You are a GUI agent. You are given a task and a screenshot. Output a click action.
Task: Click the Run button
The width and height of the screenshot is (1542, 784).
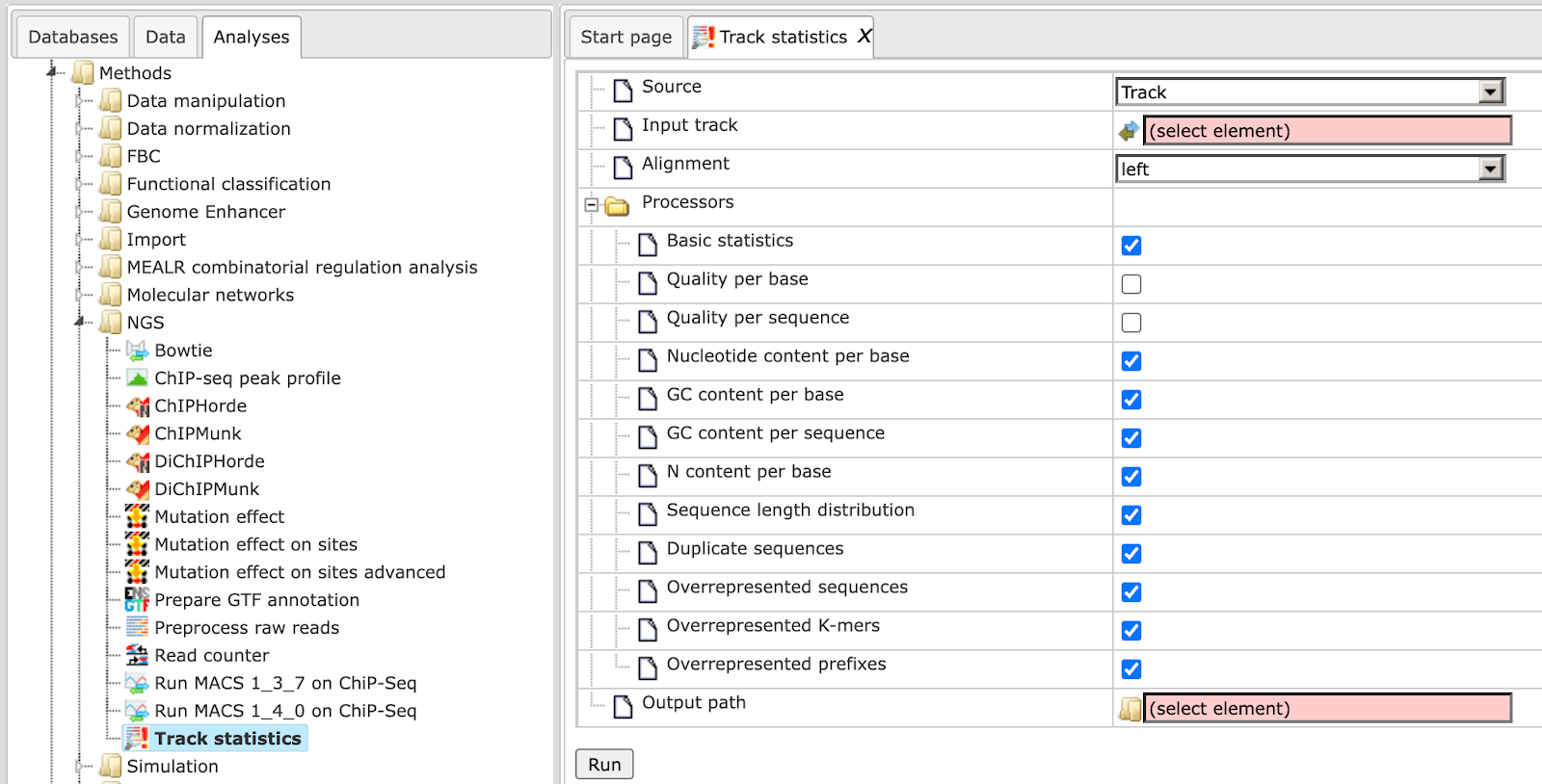[x=604, y=764]
